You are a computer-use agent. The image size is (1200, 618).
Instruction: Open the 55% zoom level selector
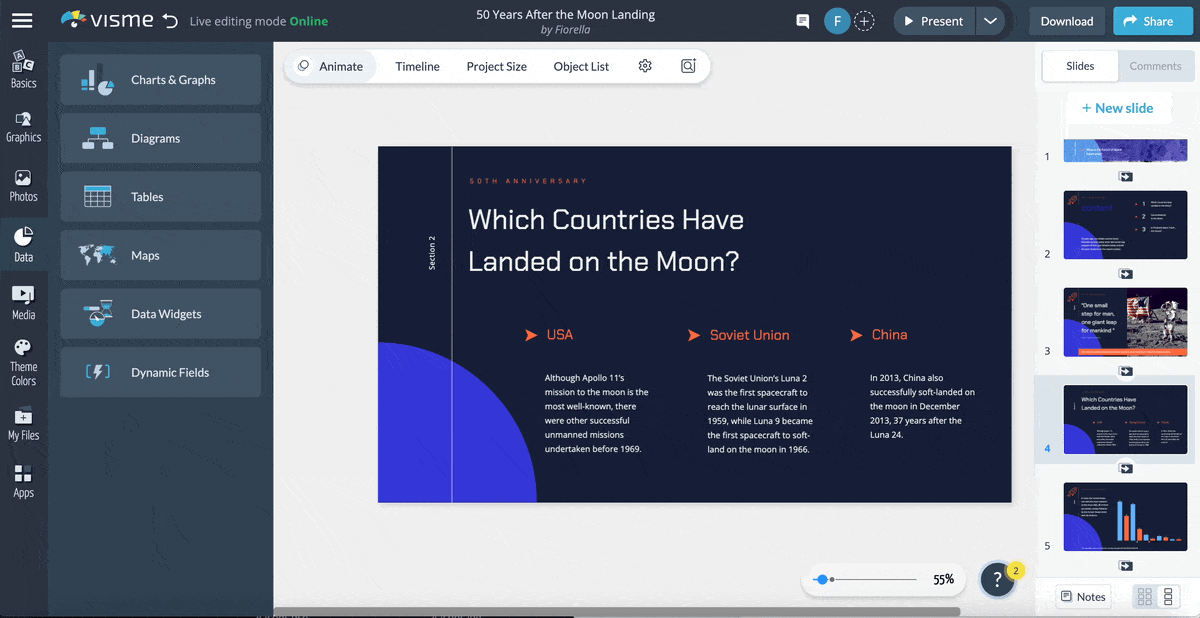(943, 579)
